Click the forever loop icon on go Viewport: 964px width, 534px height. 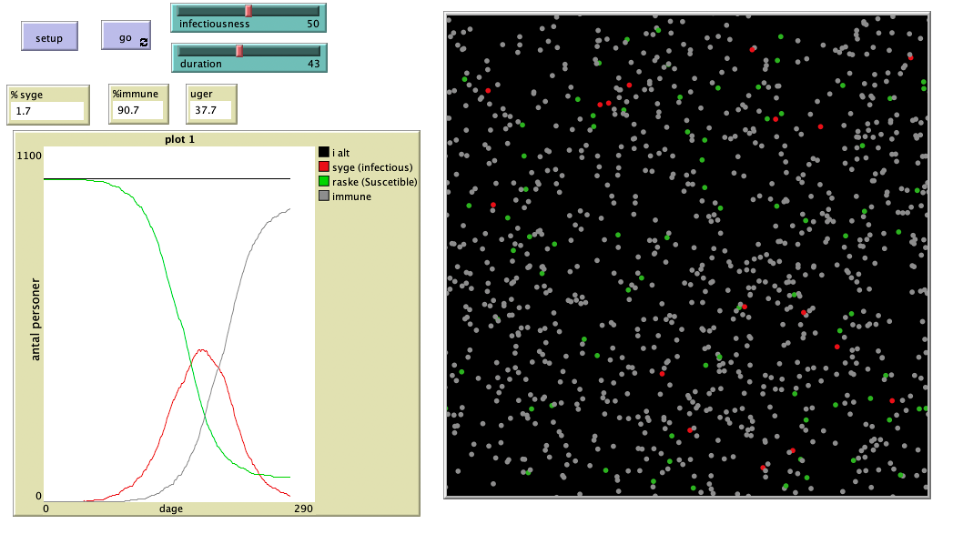[145, 41]
